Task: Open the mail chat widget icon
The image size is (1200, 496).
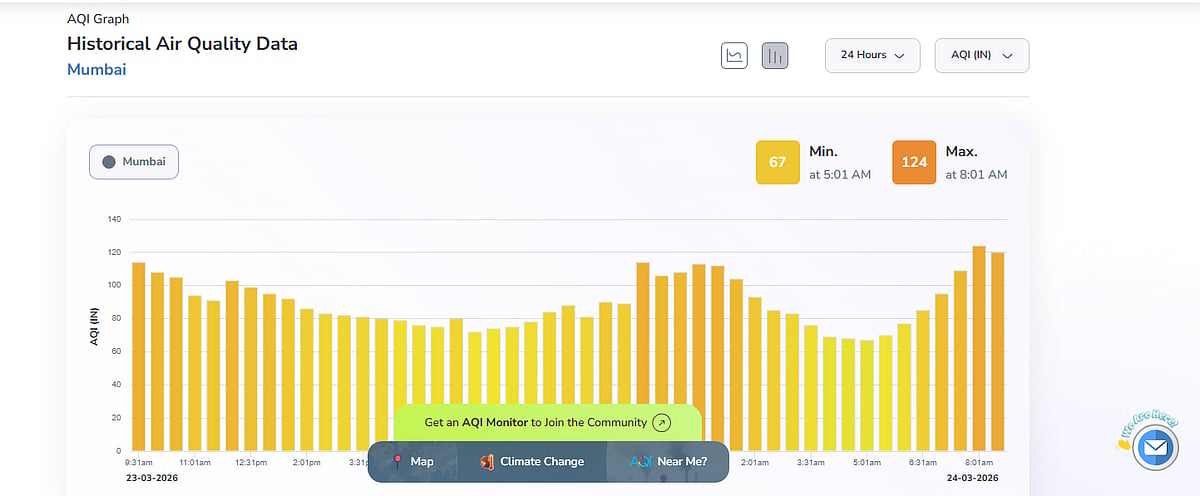Action: (1156, 447)
